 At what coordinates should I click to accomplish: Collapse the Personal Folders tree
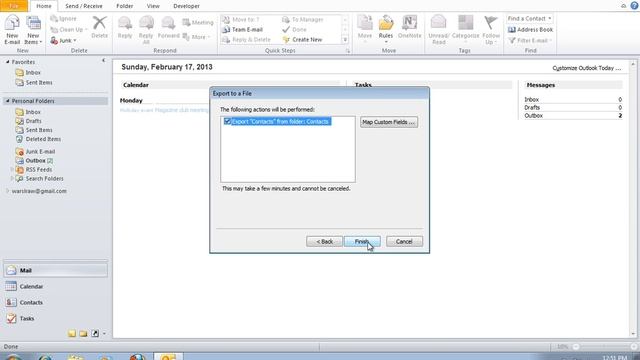tap(7, 101)
